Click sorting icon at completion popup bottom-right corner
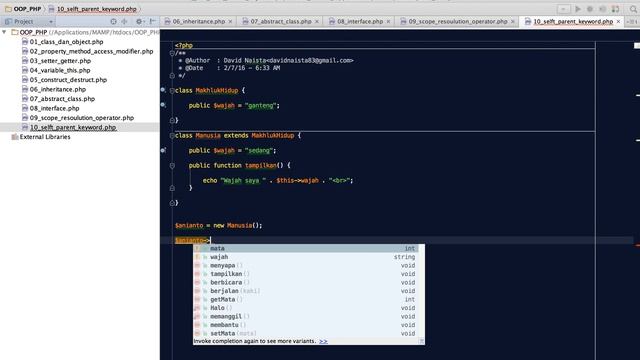Viewport: 640px width, 360px height. click(421, 341)
